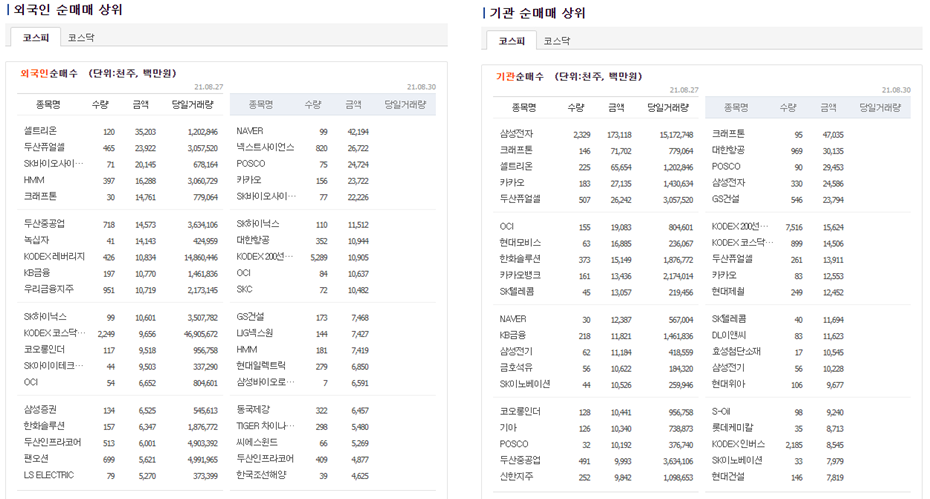
Task: Click the LIG넥스원 stock name
Action: click(254, 333)
